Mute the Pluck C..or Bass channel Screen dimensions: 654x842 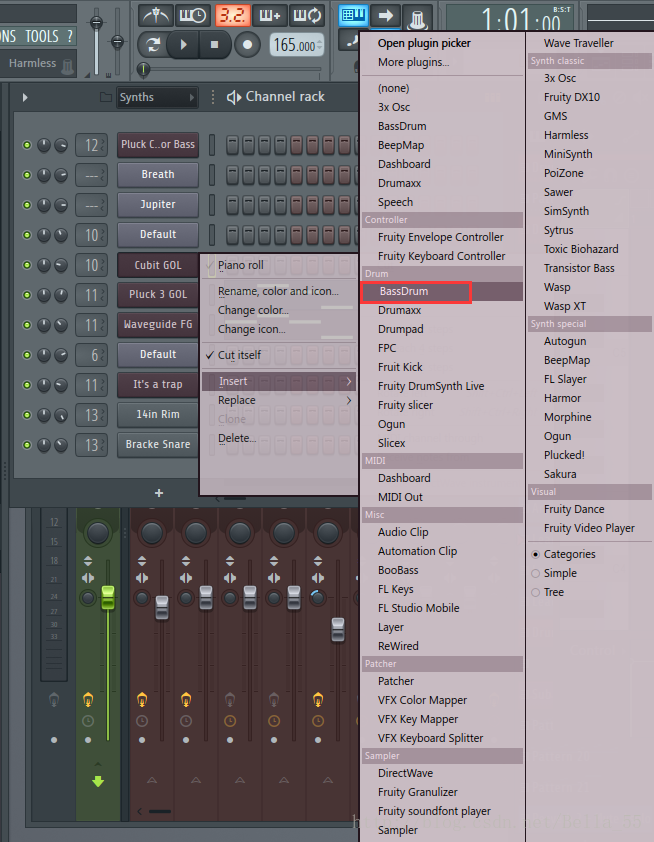[26, 145]
